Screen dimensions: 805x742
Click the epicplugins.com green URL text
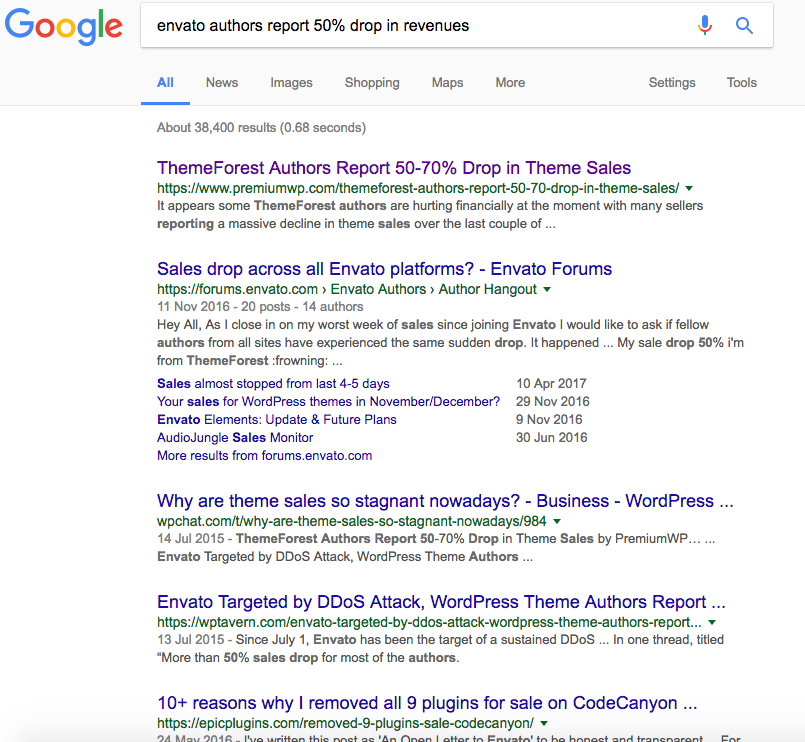(x=345, y=724)
